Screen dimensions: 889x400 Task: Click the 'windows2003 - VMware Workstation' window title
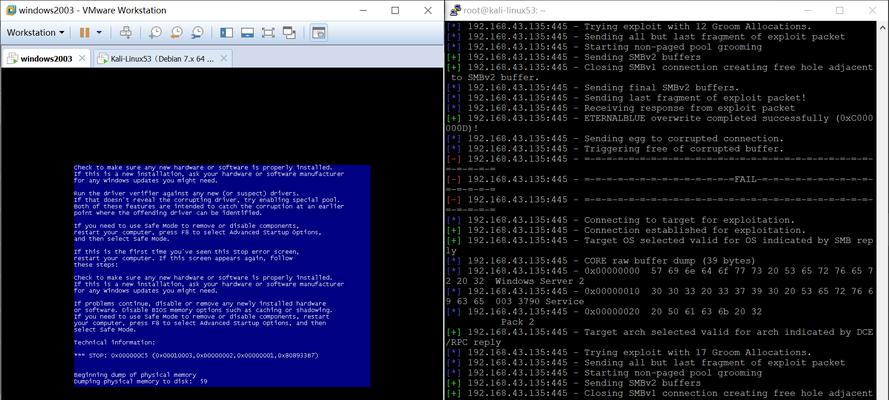92,10
